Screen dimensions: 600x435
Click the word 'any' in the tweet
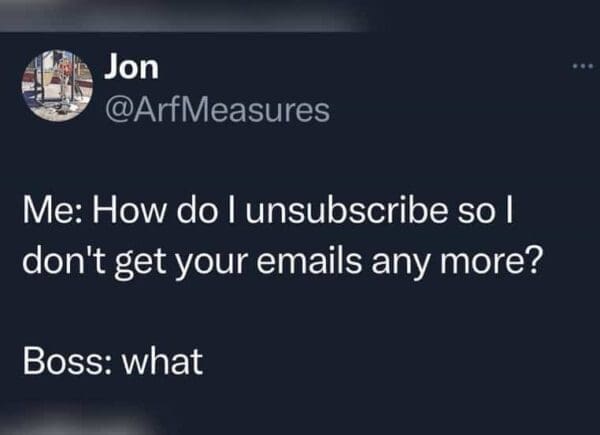tap(401, 265)
